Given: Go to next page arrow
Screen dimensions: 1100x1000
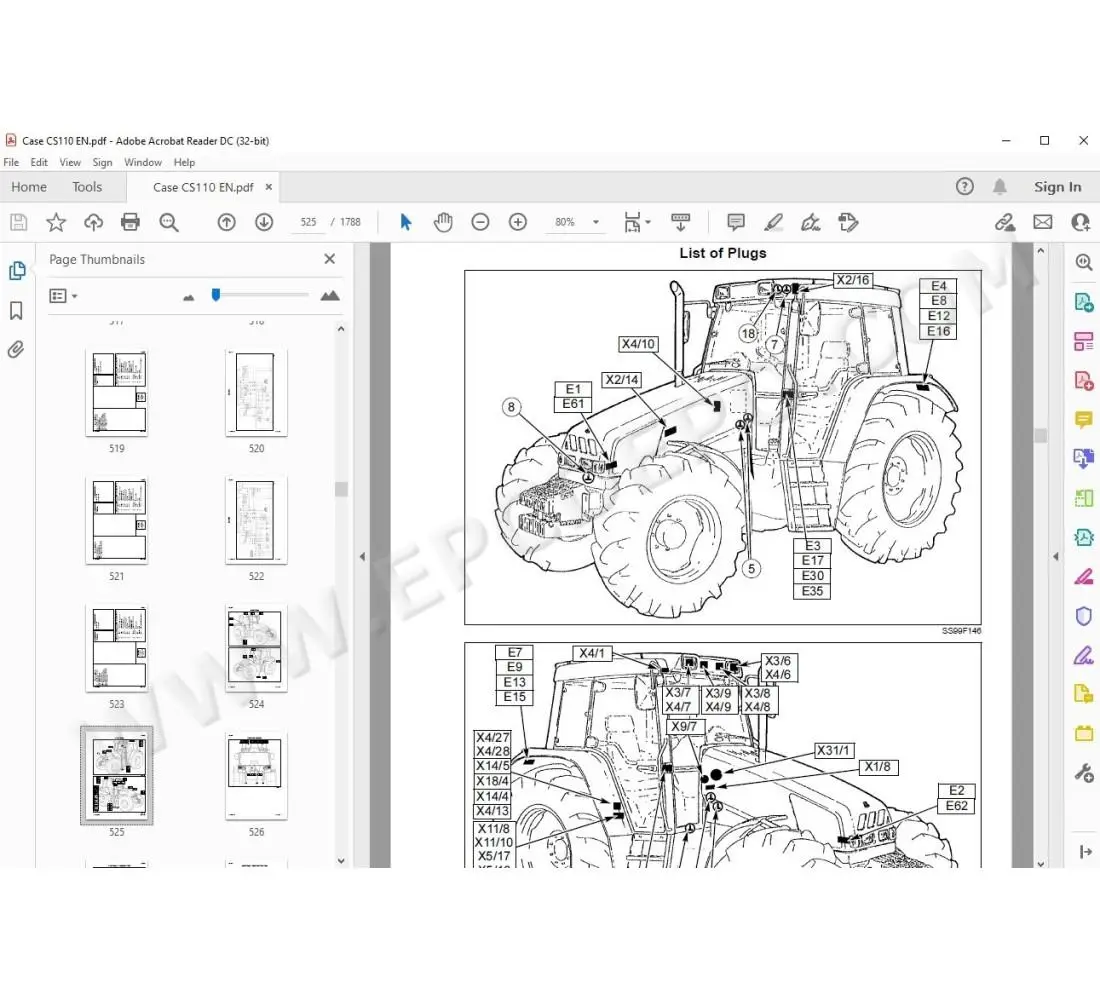Looking at the screenshot, I should coord(264,222).
